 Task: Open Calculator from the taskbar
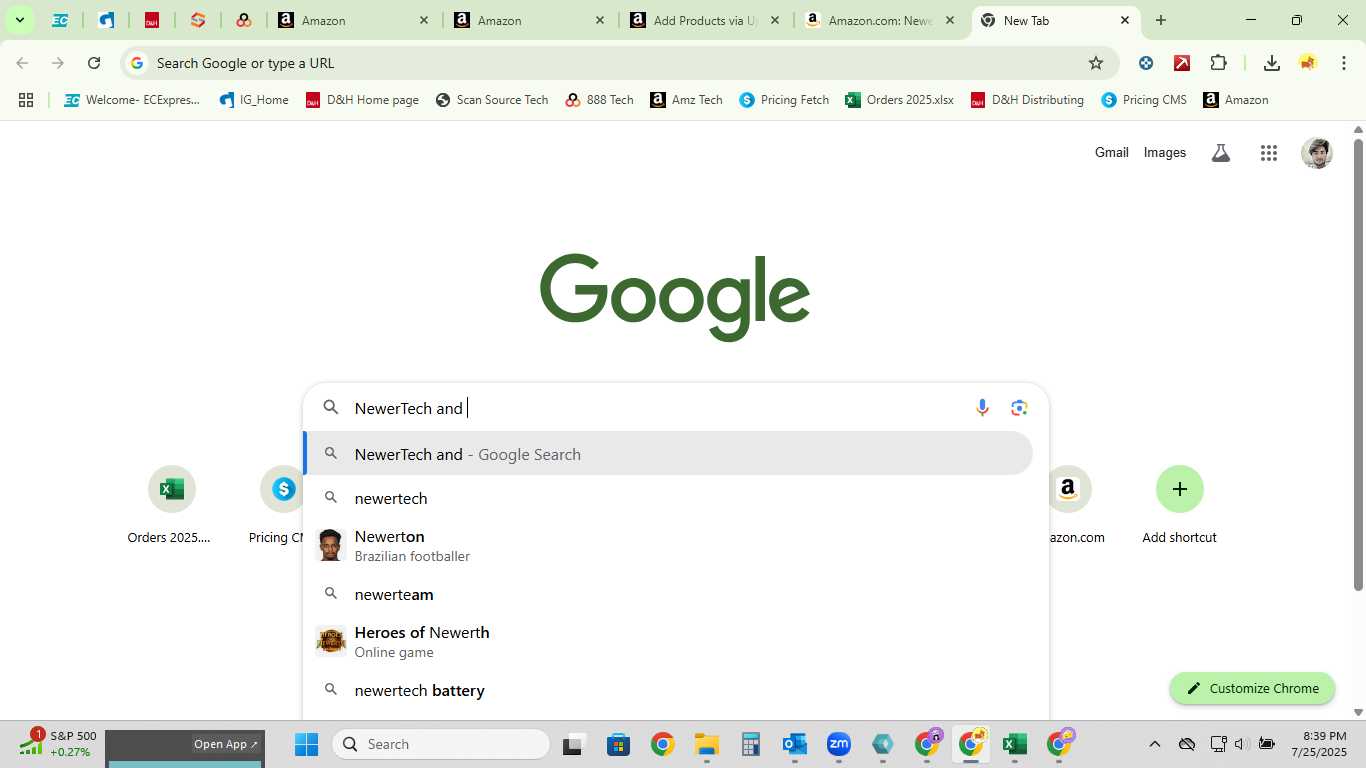click(751, 744)
